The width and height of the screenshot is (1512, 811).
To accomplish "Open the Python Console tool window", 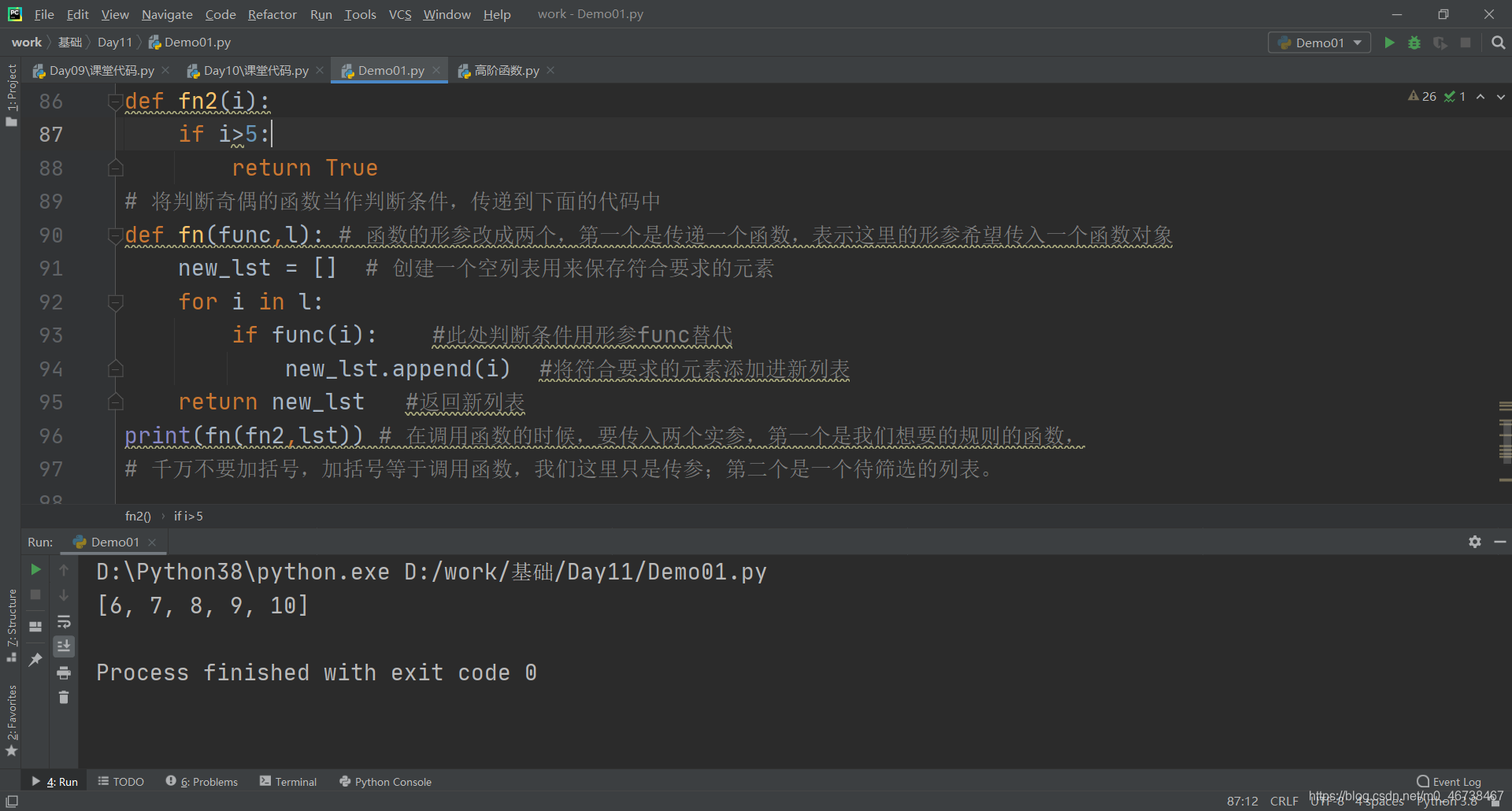I will [385, 781].
